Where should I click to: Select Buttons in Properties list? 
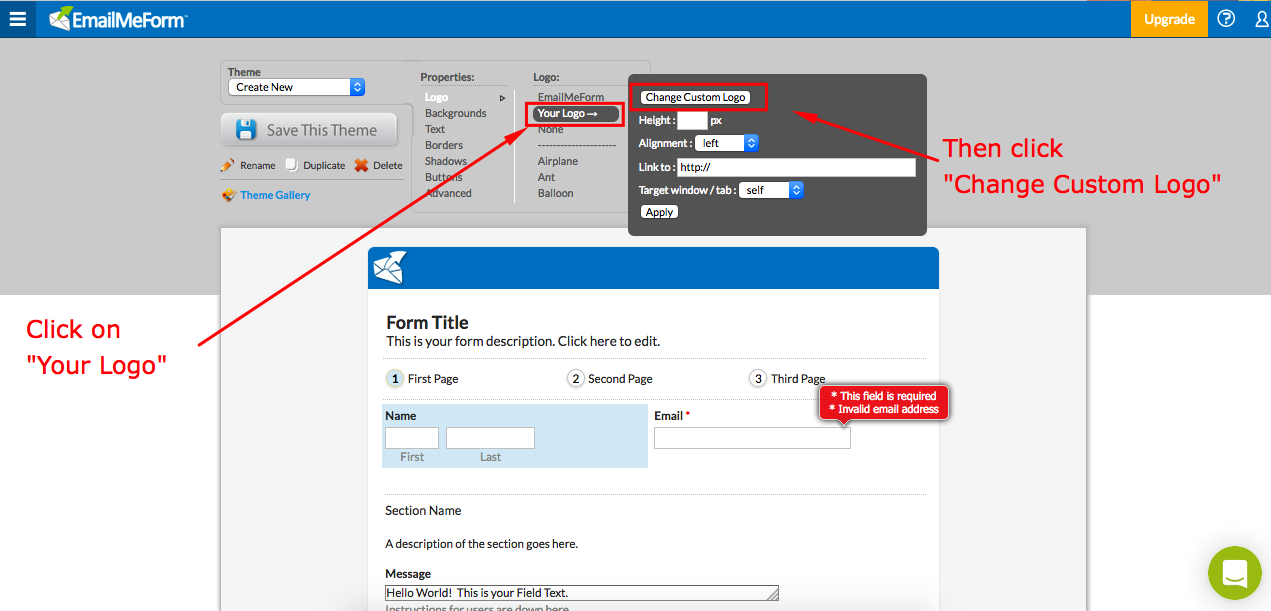(x=443, y=178)
